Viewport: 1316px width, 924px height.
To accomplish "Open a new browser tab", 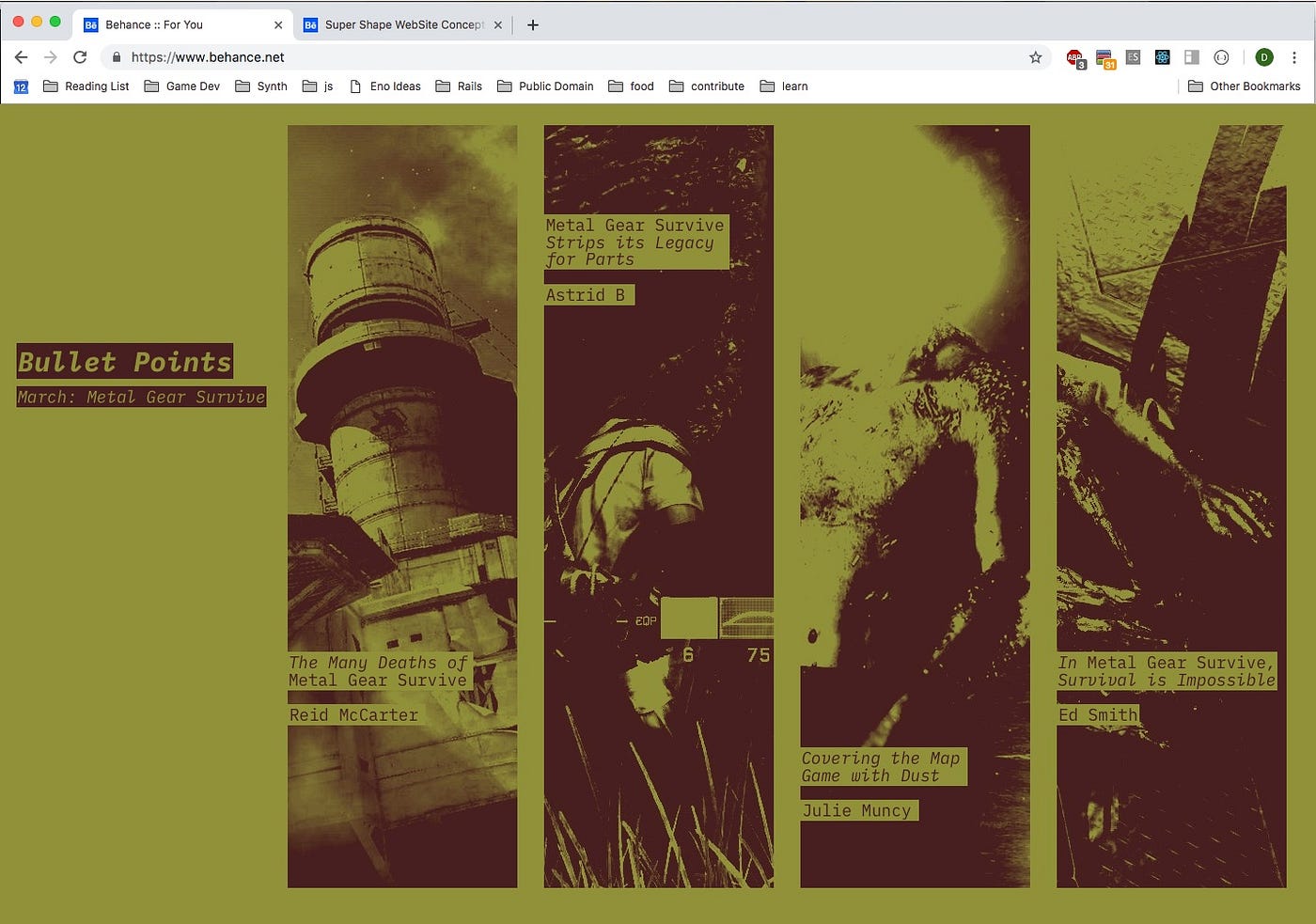I will tap(533, 25).
